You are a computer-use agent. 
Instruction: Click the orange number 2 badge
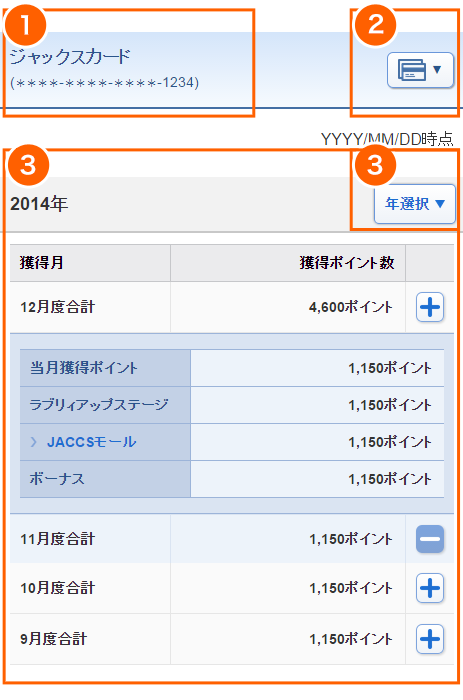(x=375, y=25)
